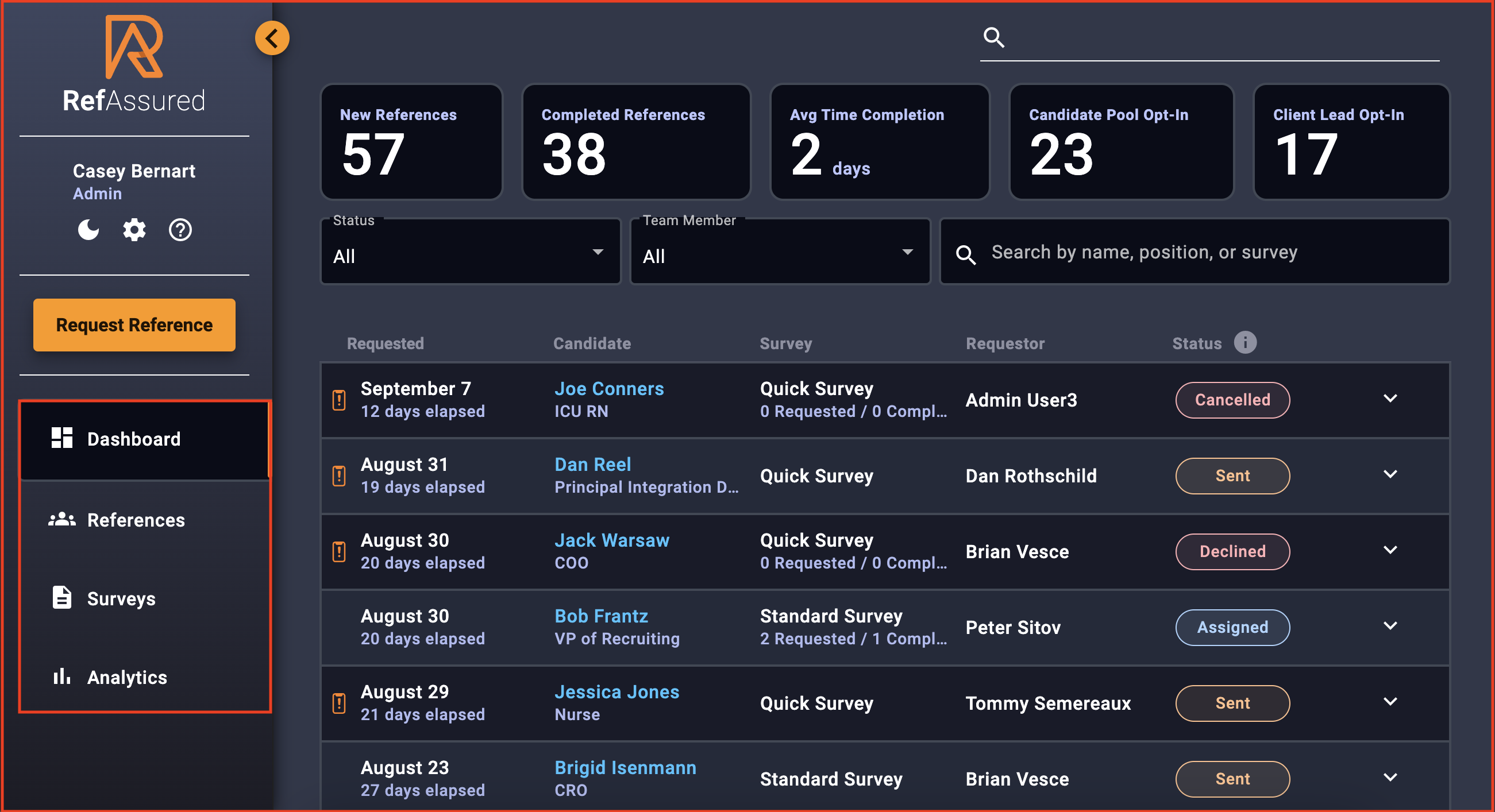Click Declined status badge for Jack Warsaw

click(x=1232, y=552)
